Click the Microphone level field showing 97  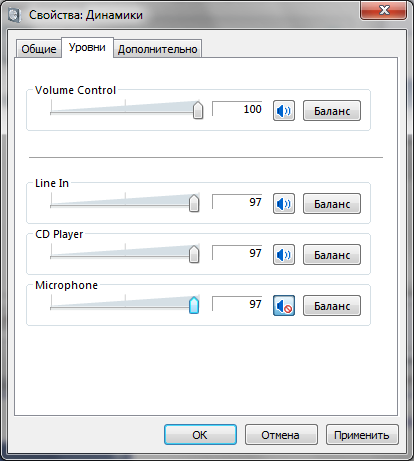237,304
